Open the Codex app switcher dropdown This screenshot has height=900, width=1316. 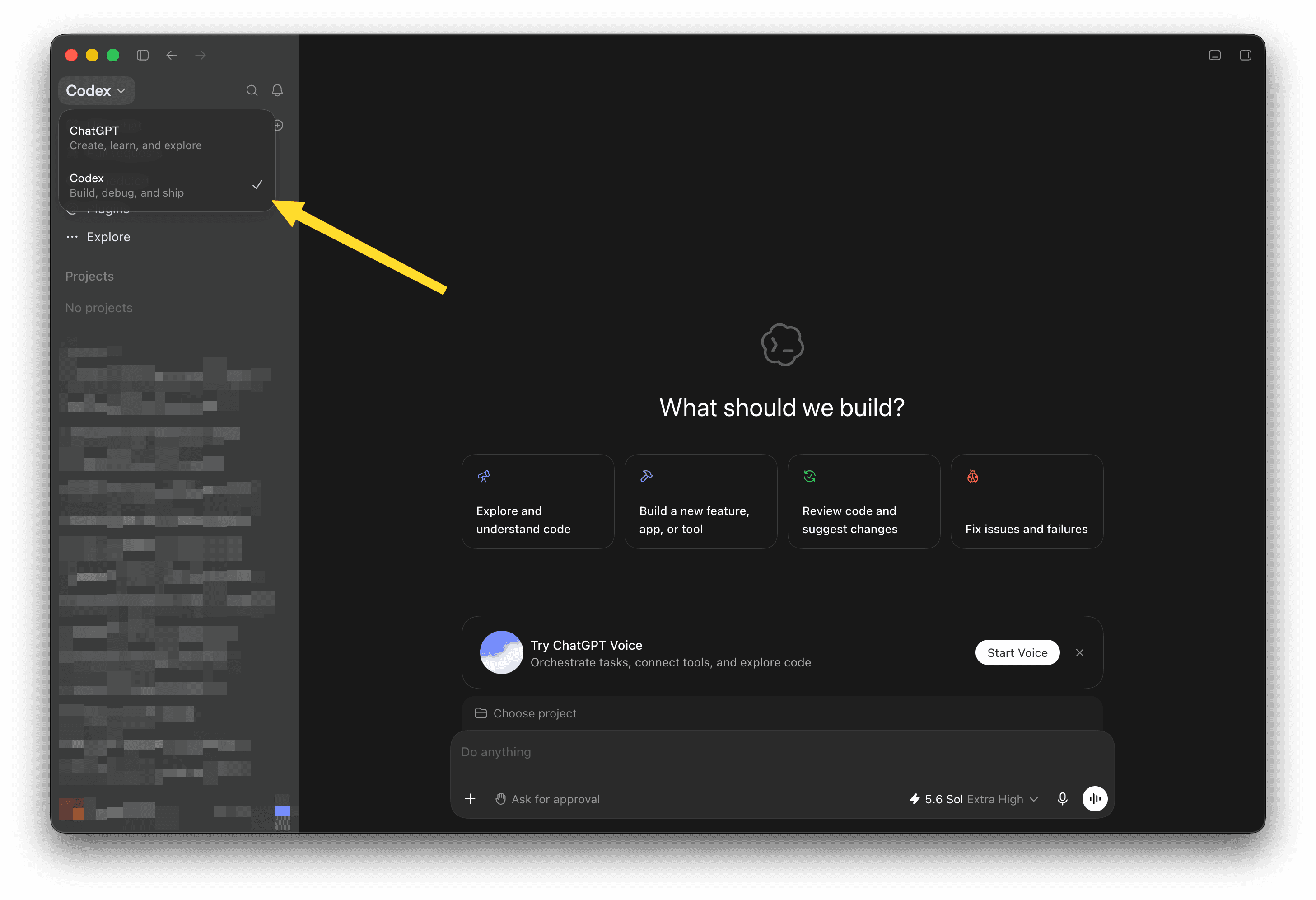96,91
